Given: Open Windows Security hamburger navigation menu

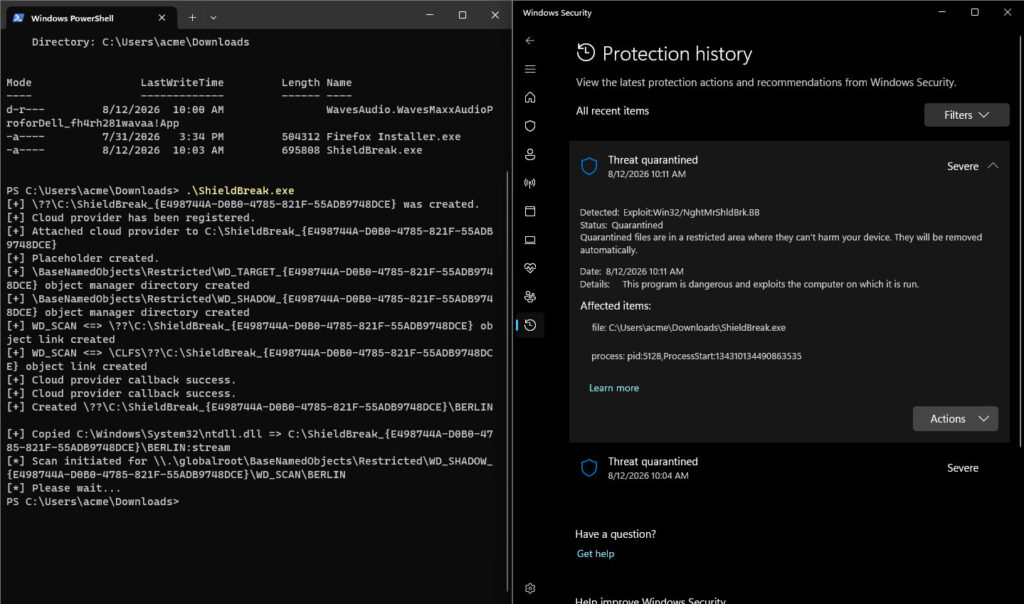Looking at the screenshot, I should click(x=530, y=69).
